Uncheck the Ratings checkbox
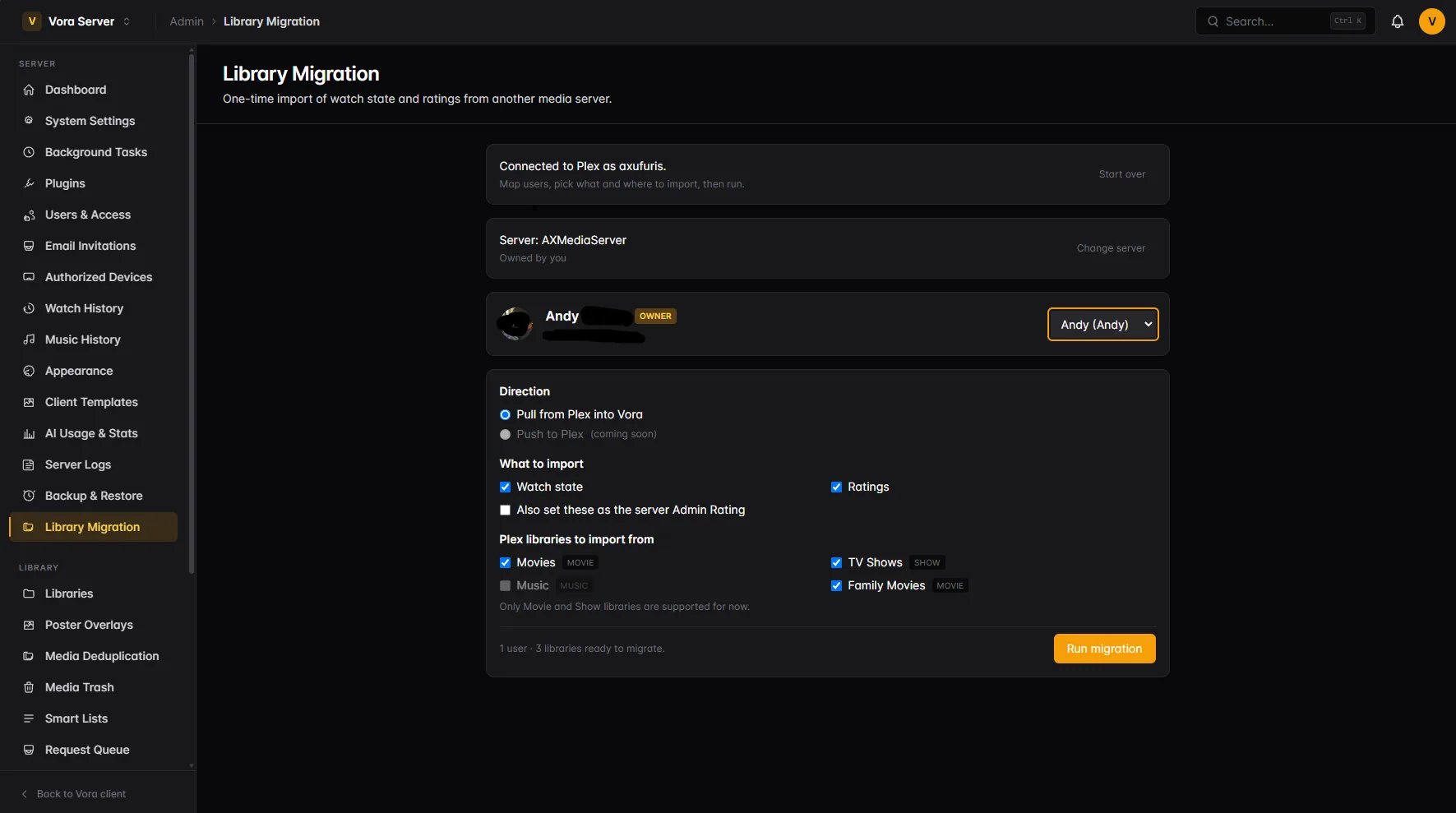Image resolution: width=1456 pixels, height=813 pixels. tap(836, 487)
